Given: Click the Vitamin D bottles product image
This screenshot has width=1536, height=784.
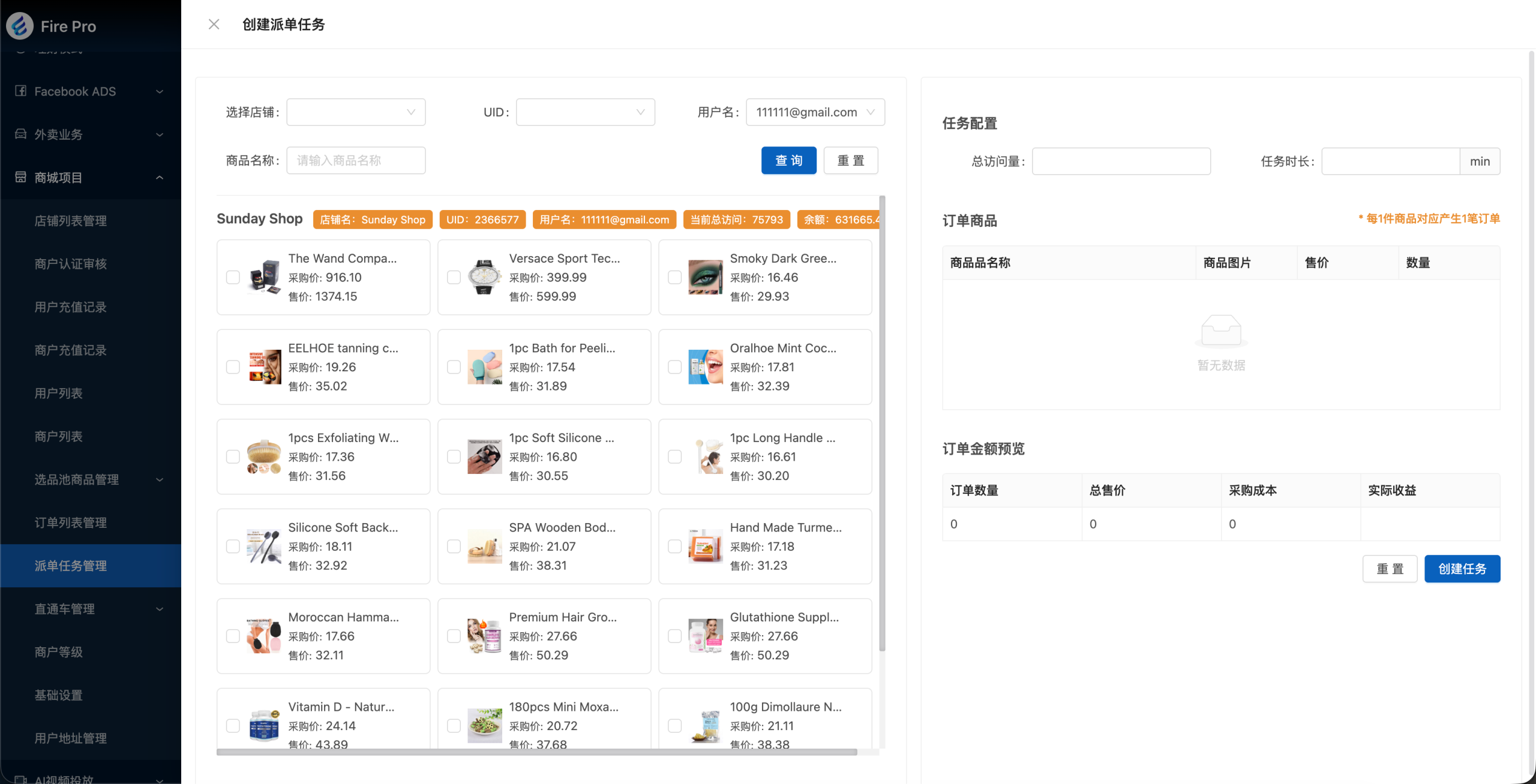Looking at the screenshot, I should click(263, 725).
